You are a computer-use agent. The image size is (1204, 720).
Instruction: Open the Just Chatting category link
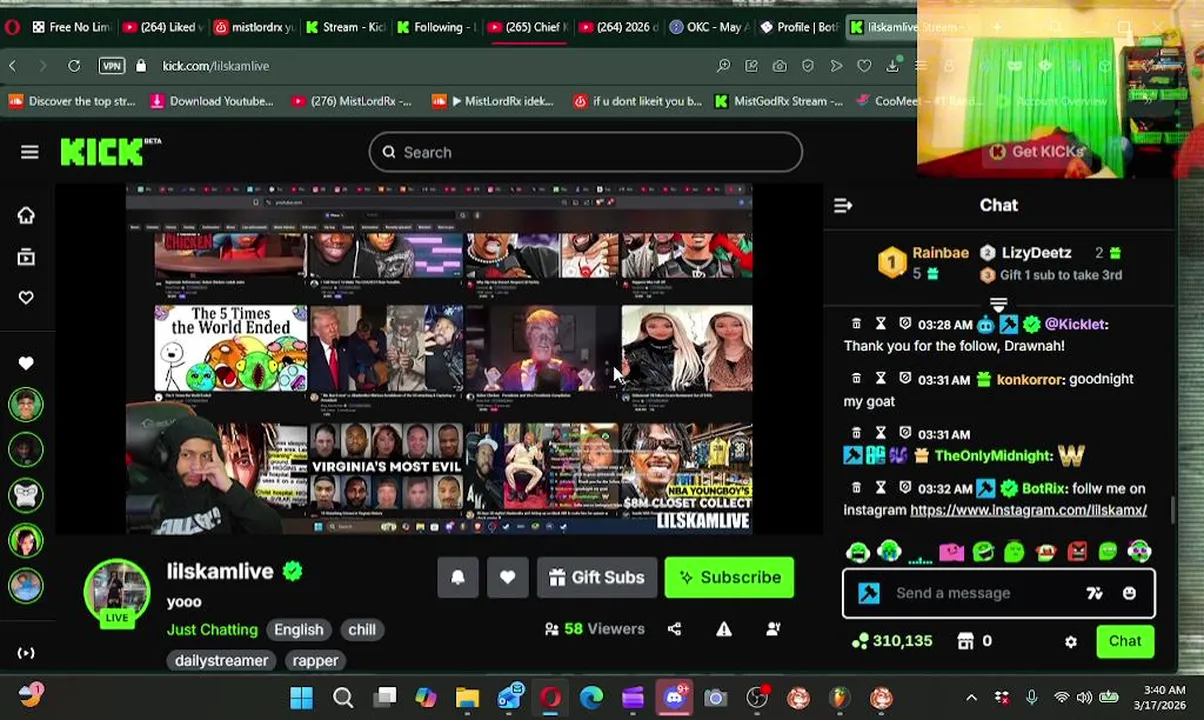point(212,629)
